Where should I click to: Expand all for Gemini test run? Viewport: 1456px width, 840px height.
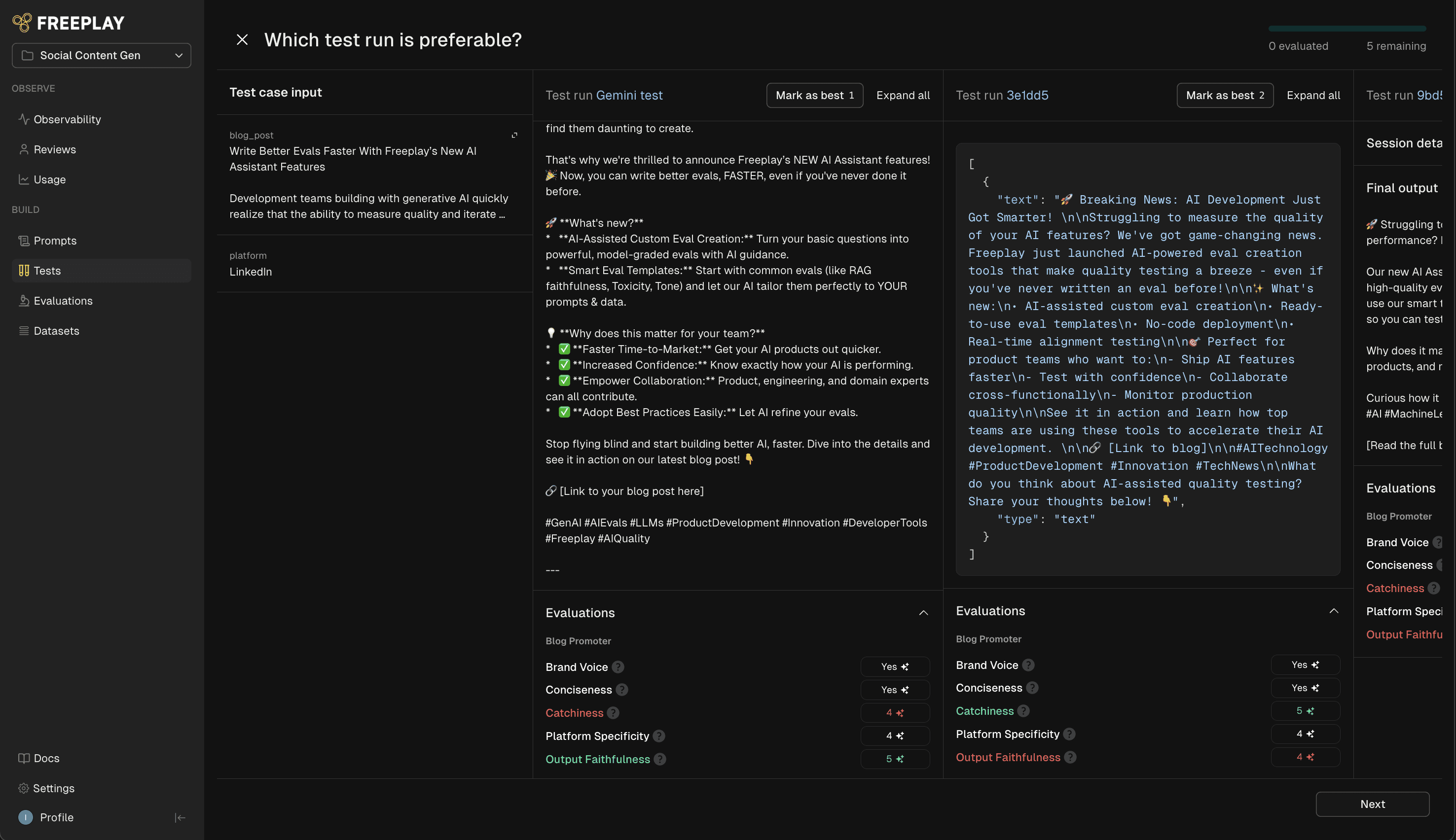tap(903, 95)
